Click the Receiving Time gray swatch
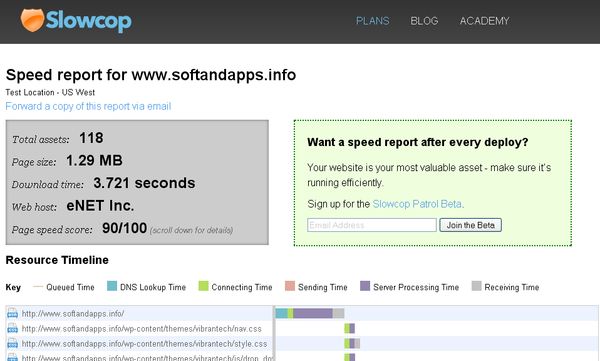The width and height of the screenshot is (600, 361). point(476,286)
